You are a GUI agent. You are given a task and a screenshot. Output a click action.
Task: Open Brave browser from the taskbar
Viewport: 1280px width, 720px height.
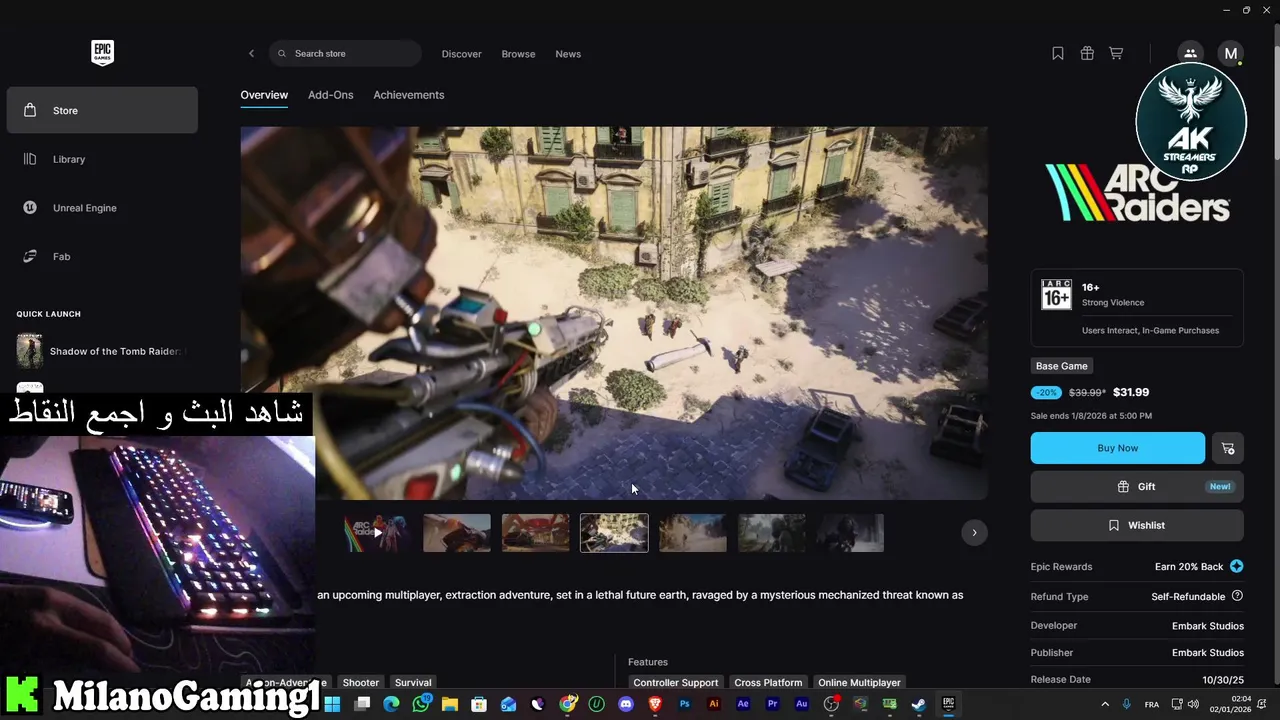655,704
